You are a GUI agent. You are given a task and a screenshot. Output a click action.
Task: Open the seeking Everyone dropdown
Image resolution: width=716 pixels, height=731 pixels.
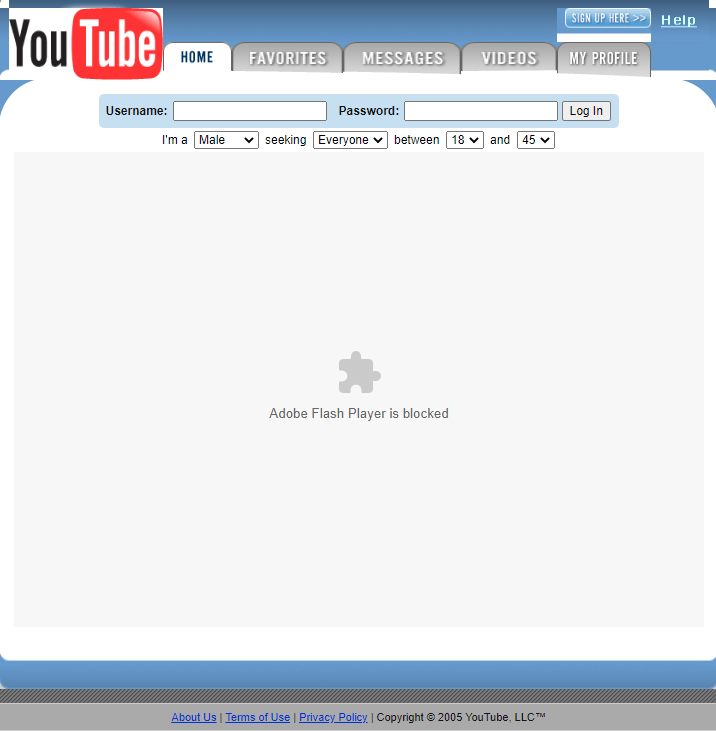point(350,140)
